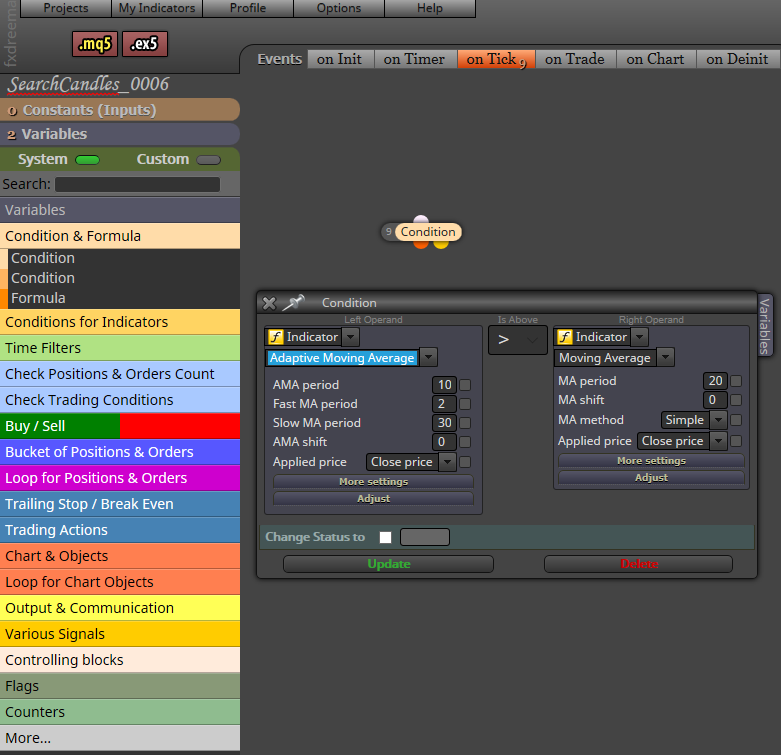Screen dimensions: 781x755
Task: Click the Change Status color swatch box
Action: (x=425, y=537)
